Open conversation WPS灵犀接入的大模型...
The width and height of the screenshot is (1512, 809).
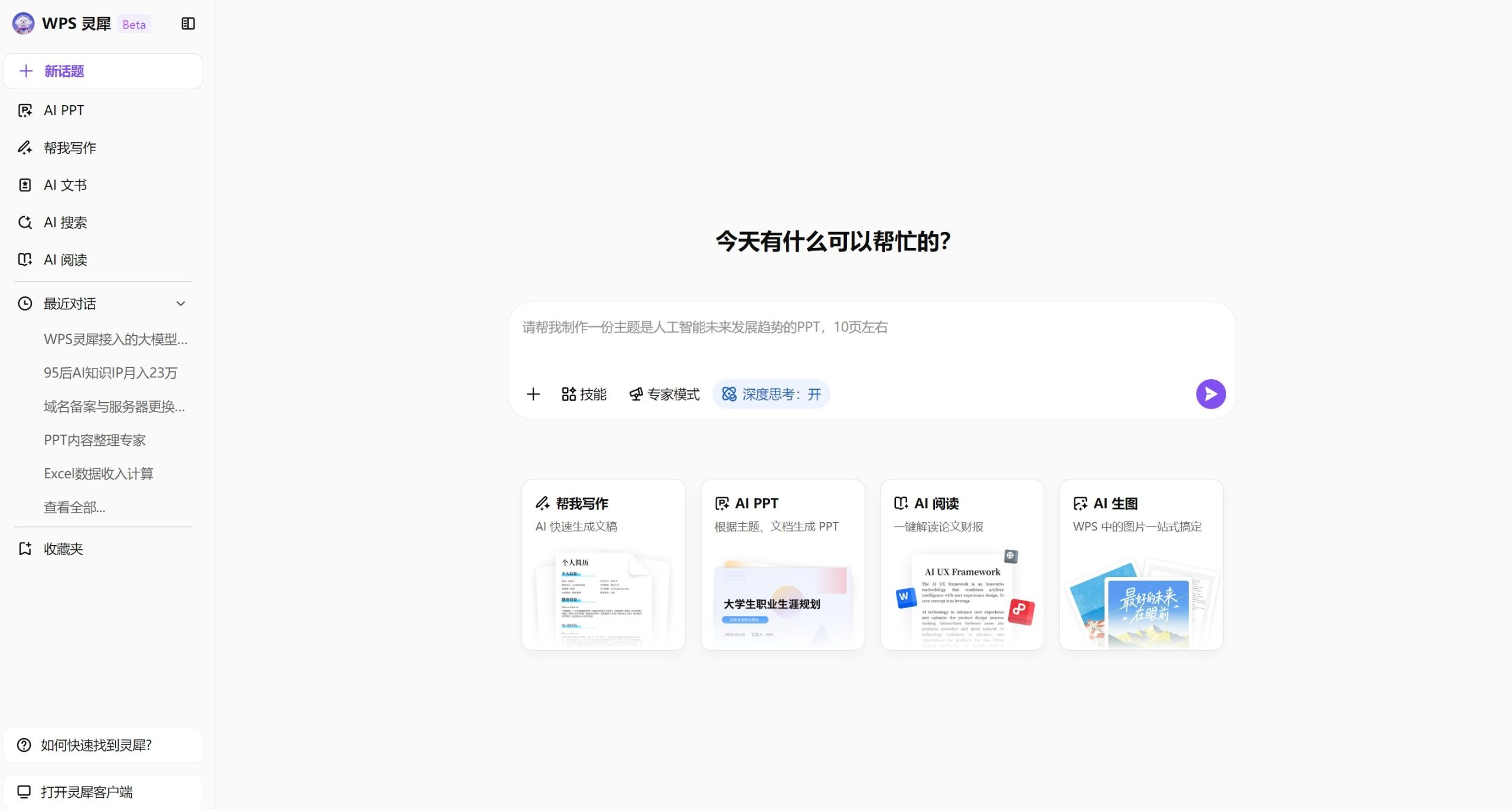tap(116, 340)
